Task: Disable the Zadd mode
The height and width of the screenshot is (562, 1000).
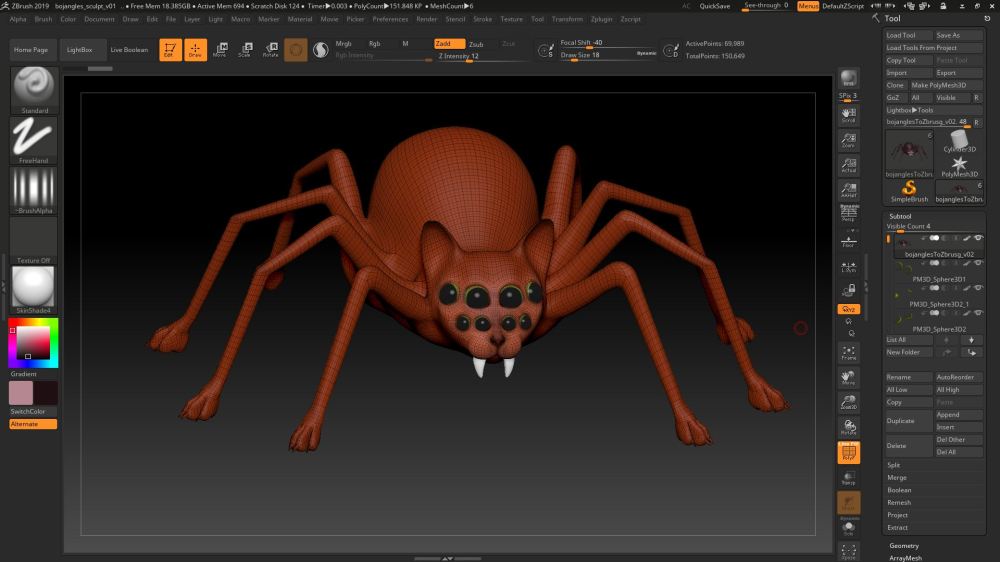Action: pos(449,44)
